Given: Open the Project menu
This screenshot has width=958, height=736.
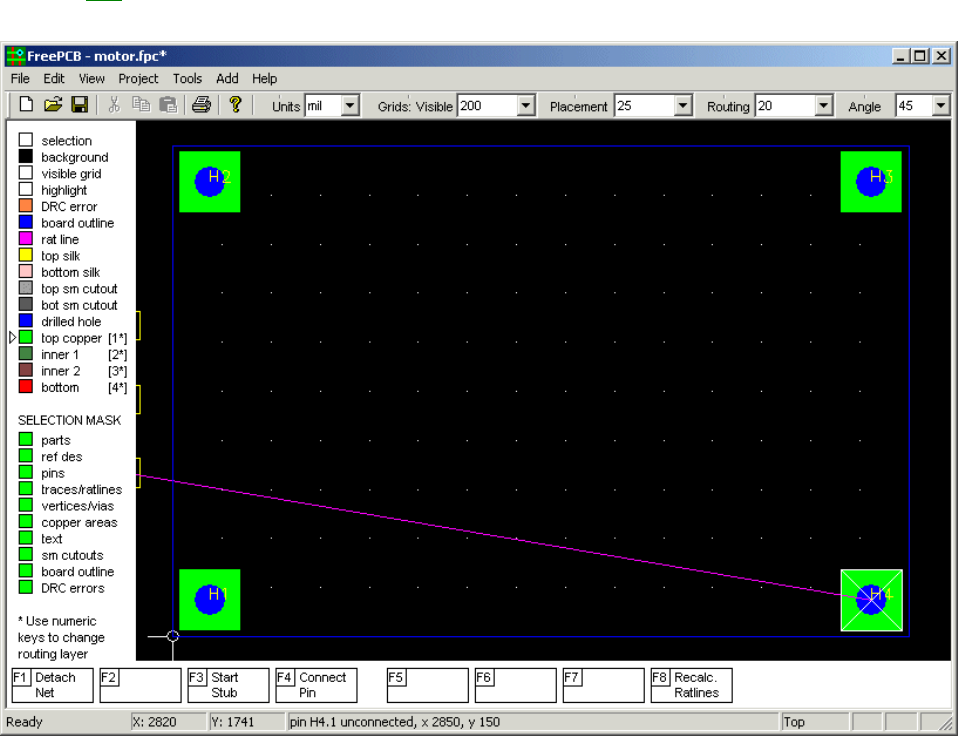Looking at the screenshot, I should point(138,79).
